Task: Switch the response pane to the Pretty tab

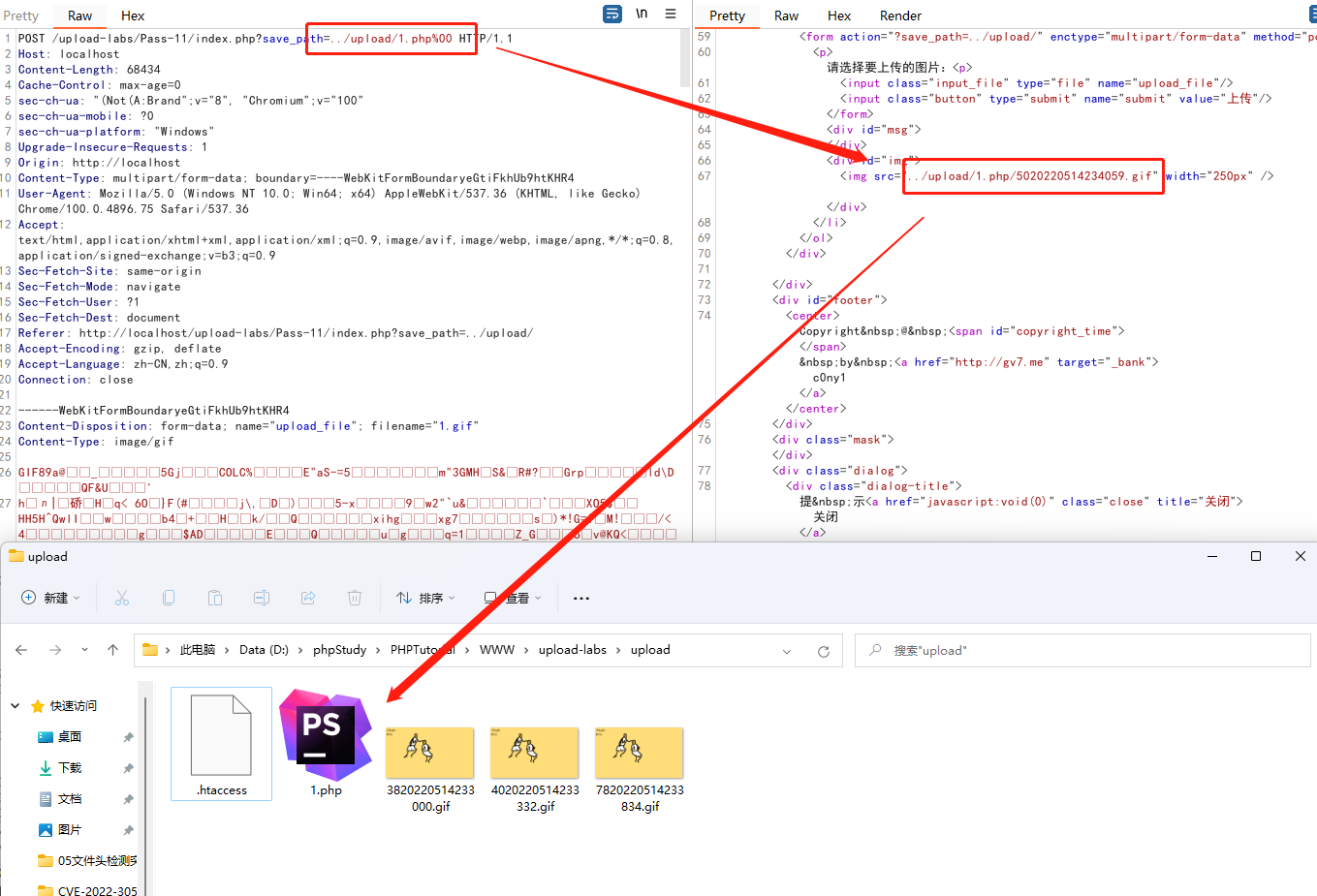Action: pyautogui.click(x=727, y=15)
